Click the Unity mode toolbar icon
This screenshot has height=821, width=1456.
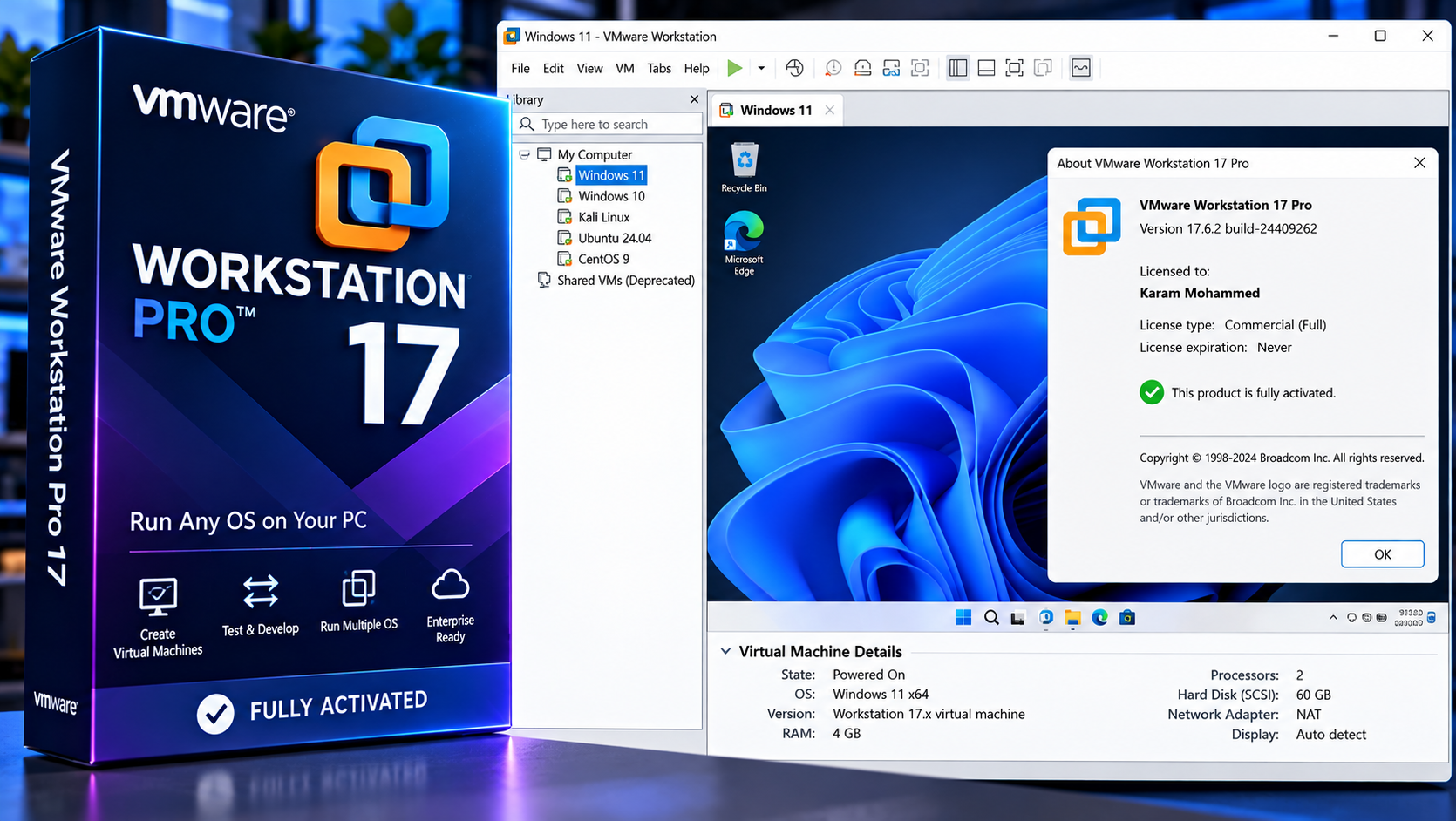click(x=1043, y=68)
